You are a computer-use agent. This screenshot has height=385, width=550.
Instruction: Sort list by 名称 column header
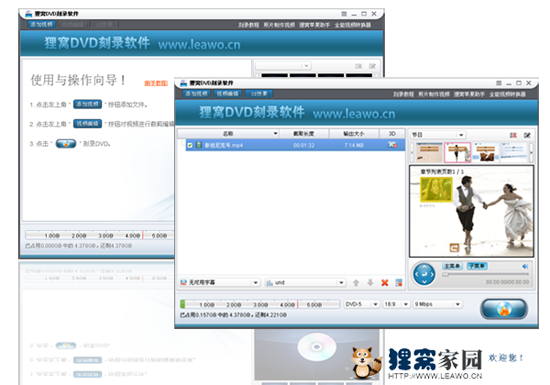228,134
